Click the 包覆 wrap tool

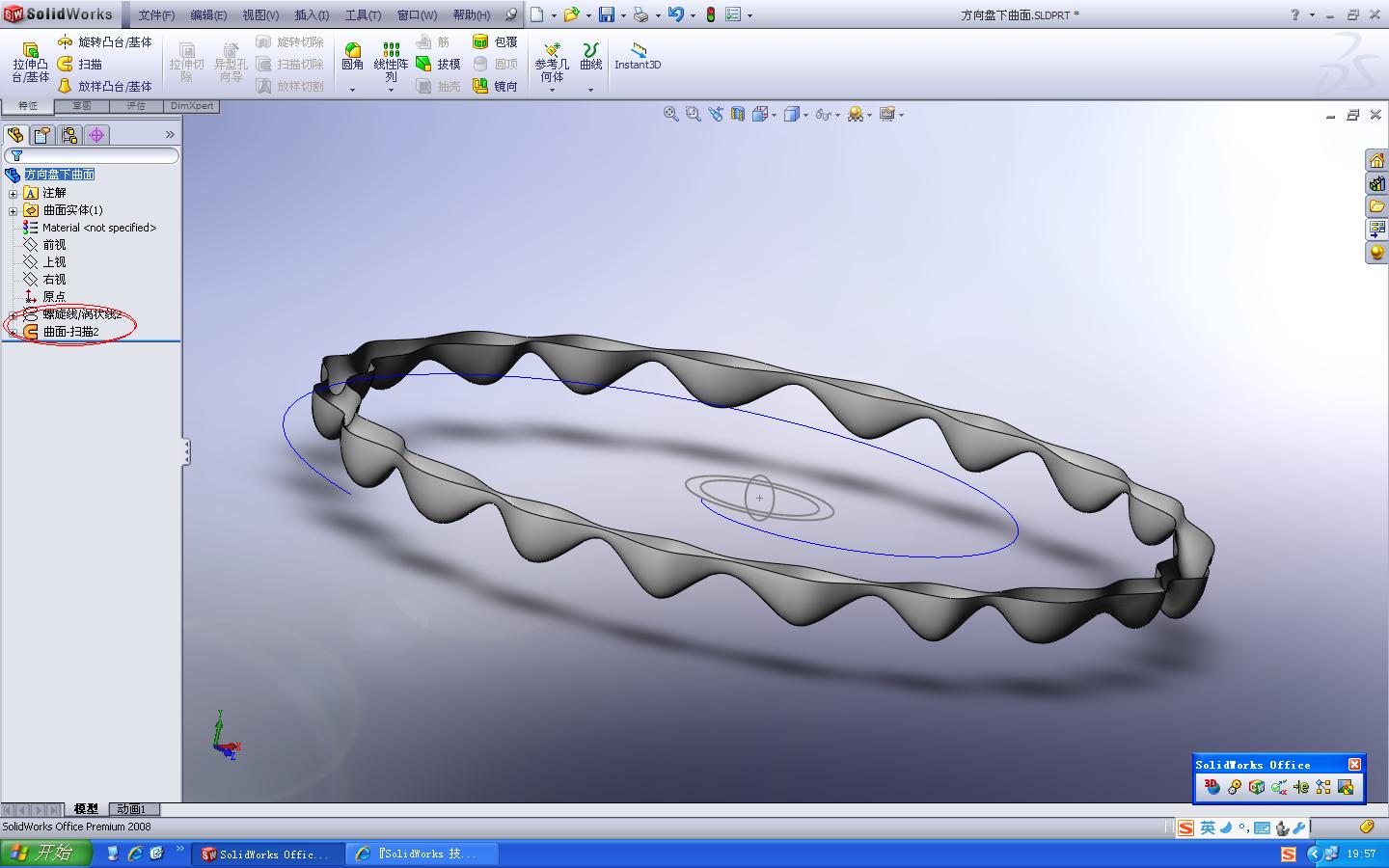pos(495,42)
